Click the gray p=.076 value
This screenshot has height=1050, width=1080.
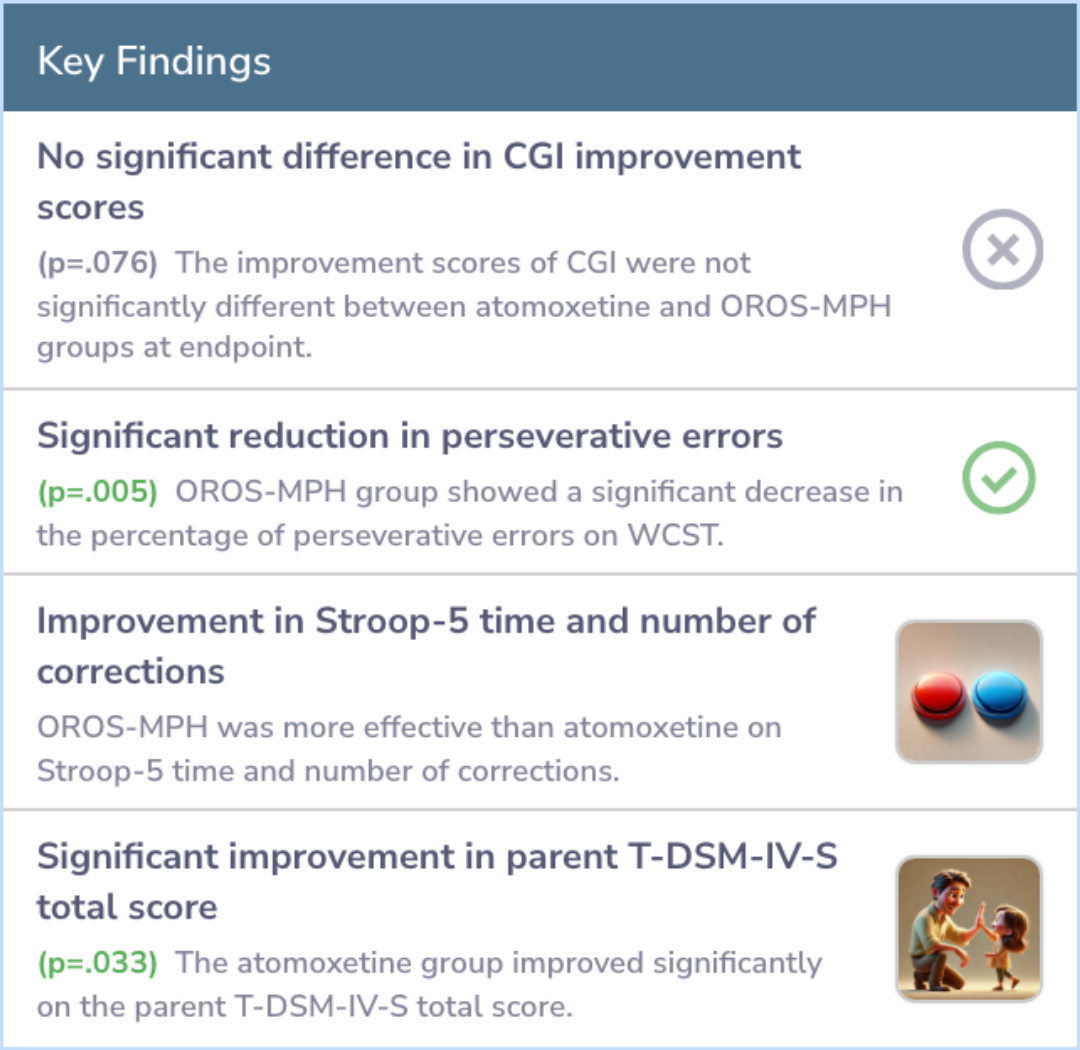(x=97, y=263)
